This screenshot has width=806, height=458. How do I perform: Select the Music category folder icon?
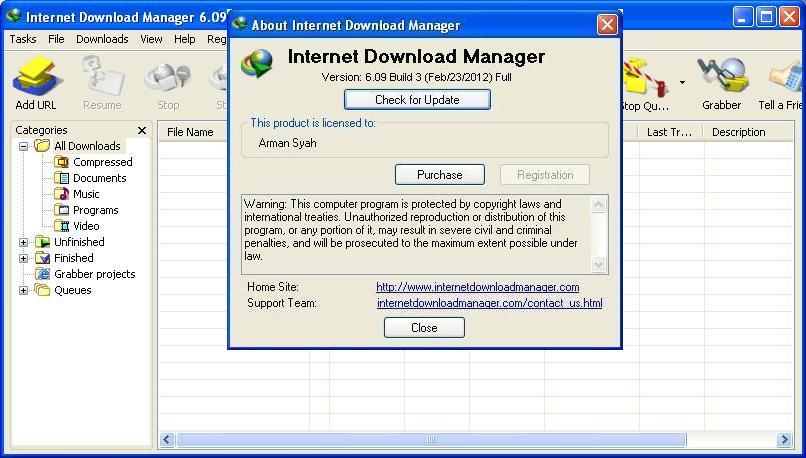coord(62,194)
